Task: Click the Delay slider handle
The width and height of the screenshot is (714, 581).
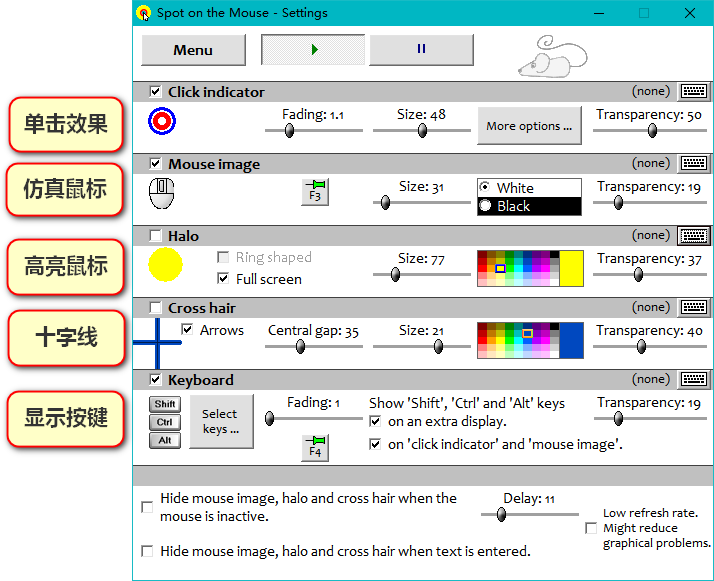Action: point(501,515)
